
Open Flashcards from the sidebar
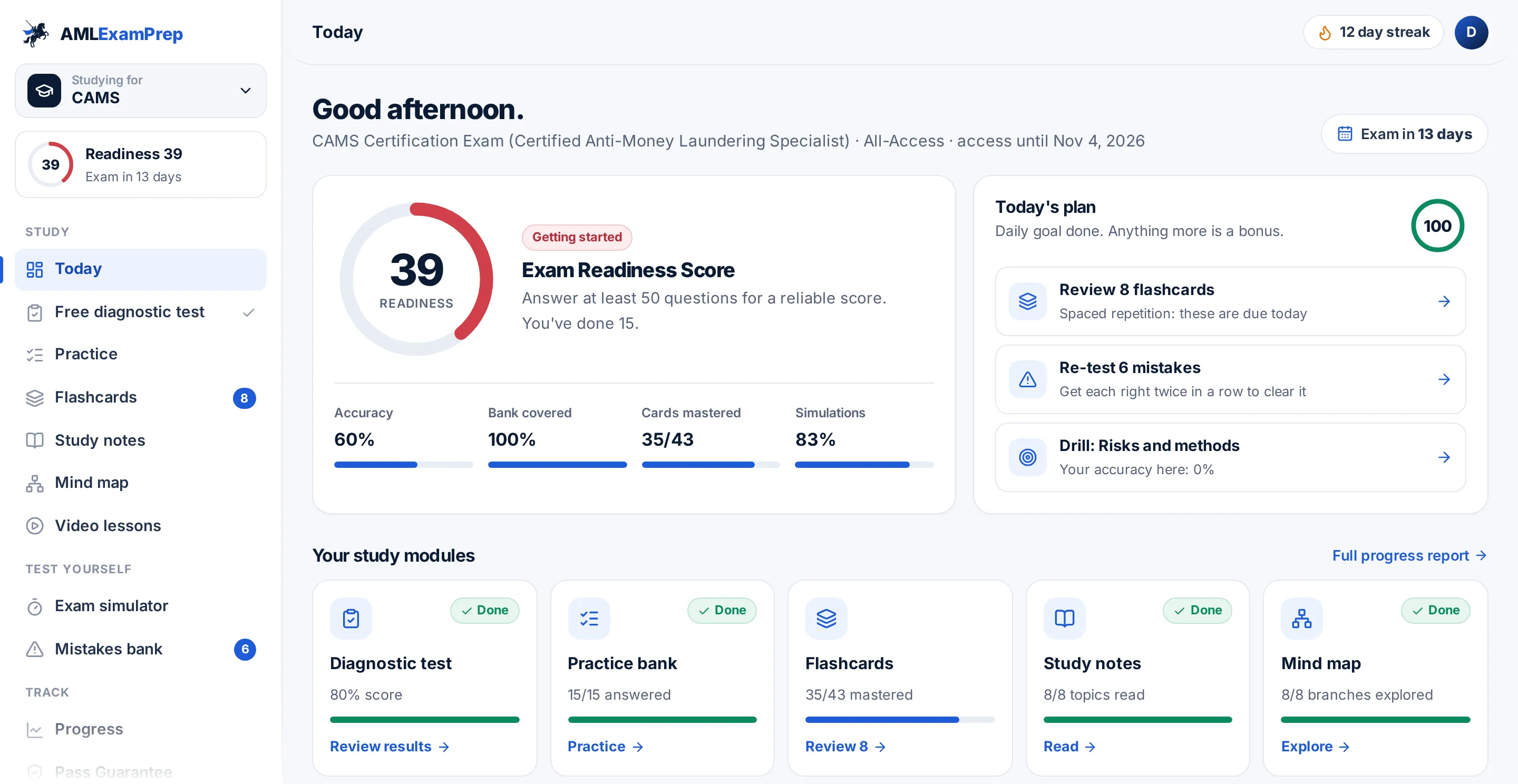pos(140,398)
